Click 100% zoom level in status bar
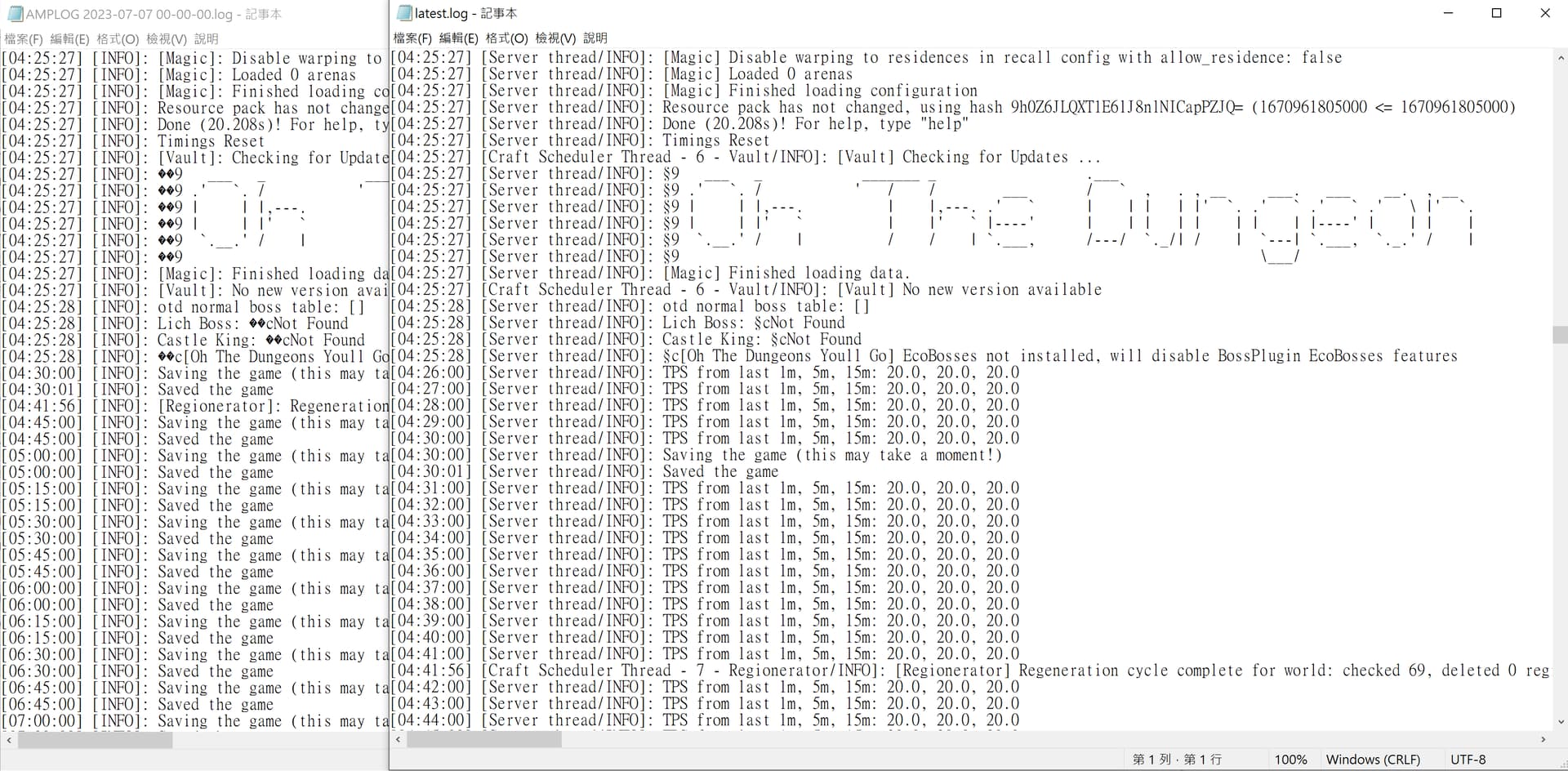The image size is (1568, 771). [x=1290, y=760]
